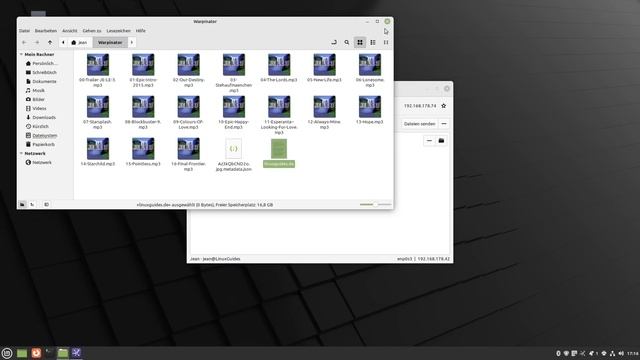Screen dimensions: 640x360
Task: Open the Hilfe menu
Action: [140, 31]
